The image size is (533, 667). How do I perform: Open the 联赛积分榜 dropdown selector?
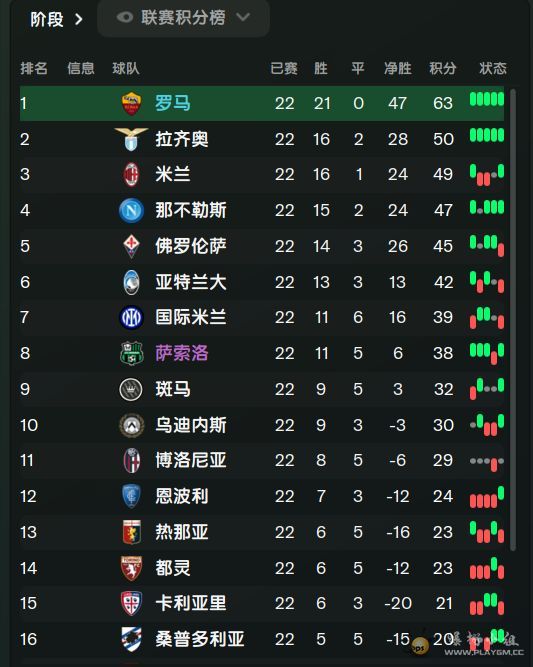click(183, 18)
